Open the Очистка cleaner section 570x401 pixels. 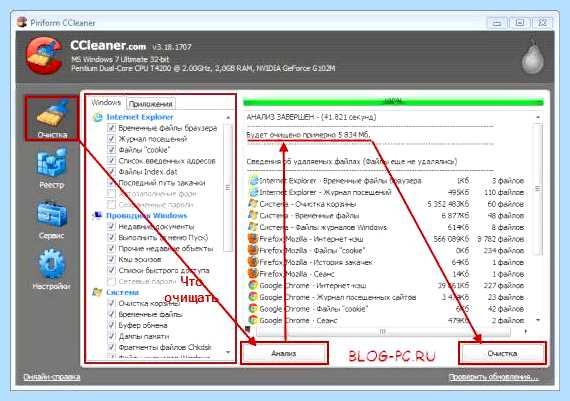tap(52, 118)
